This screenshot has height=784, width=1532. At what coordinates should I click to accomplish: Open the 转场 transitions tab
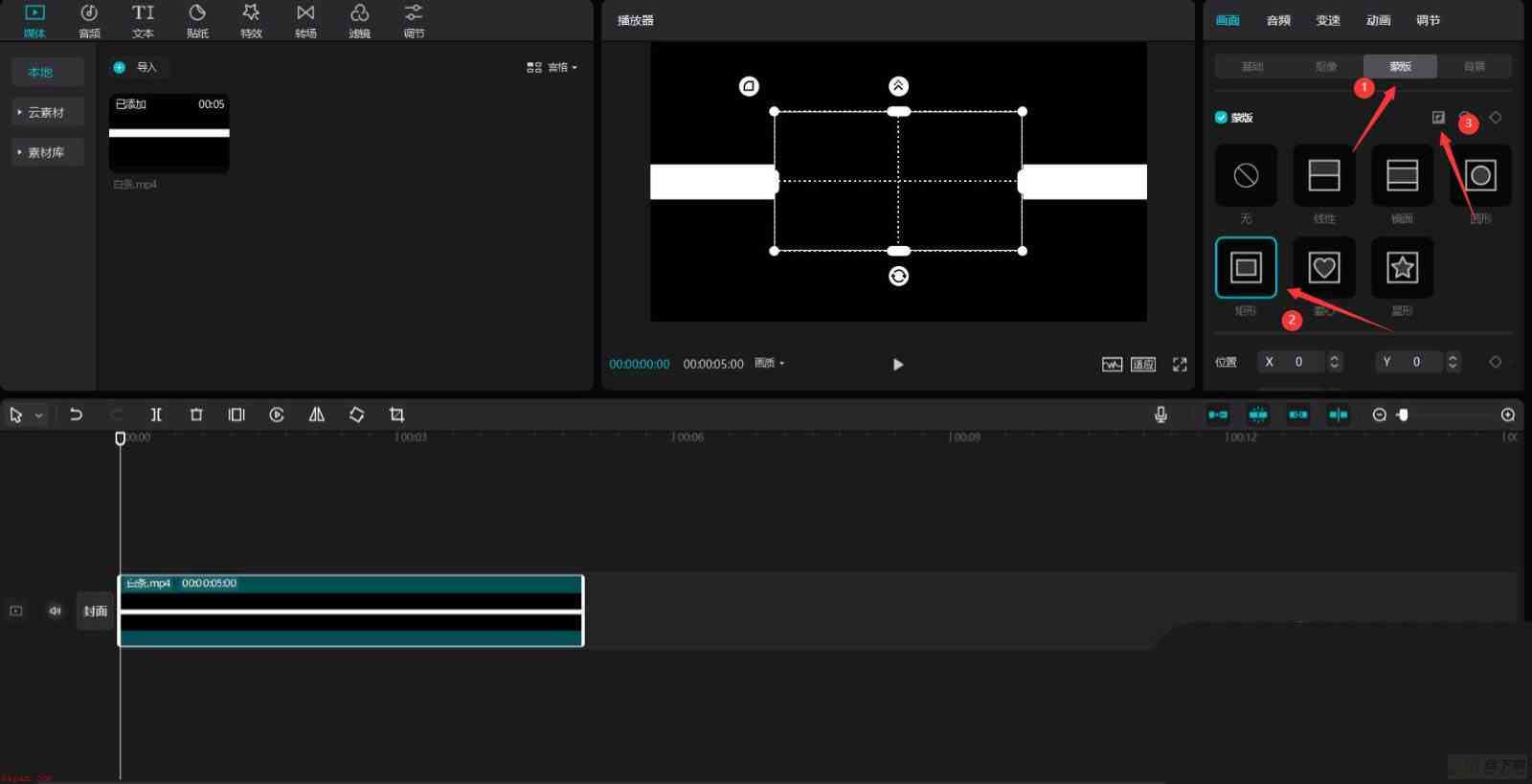coord(305,20)
